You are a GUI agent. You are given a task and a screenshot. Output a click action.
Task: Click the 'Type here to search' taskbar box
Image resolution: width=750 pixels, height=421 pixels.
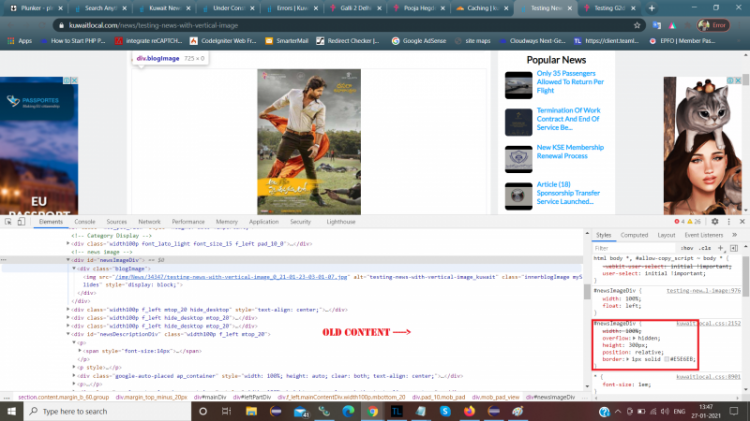click(107, 411)
